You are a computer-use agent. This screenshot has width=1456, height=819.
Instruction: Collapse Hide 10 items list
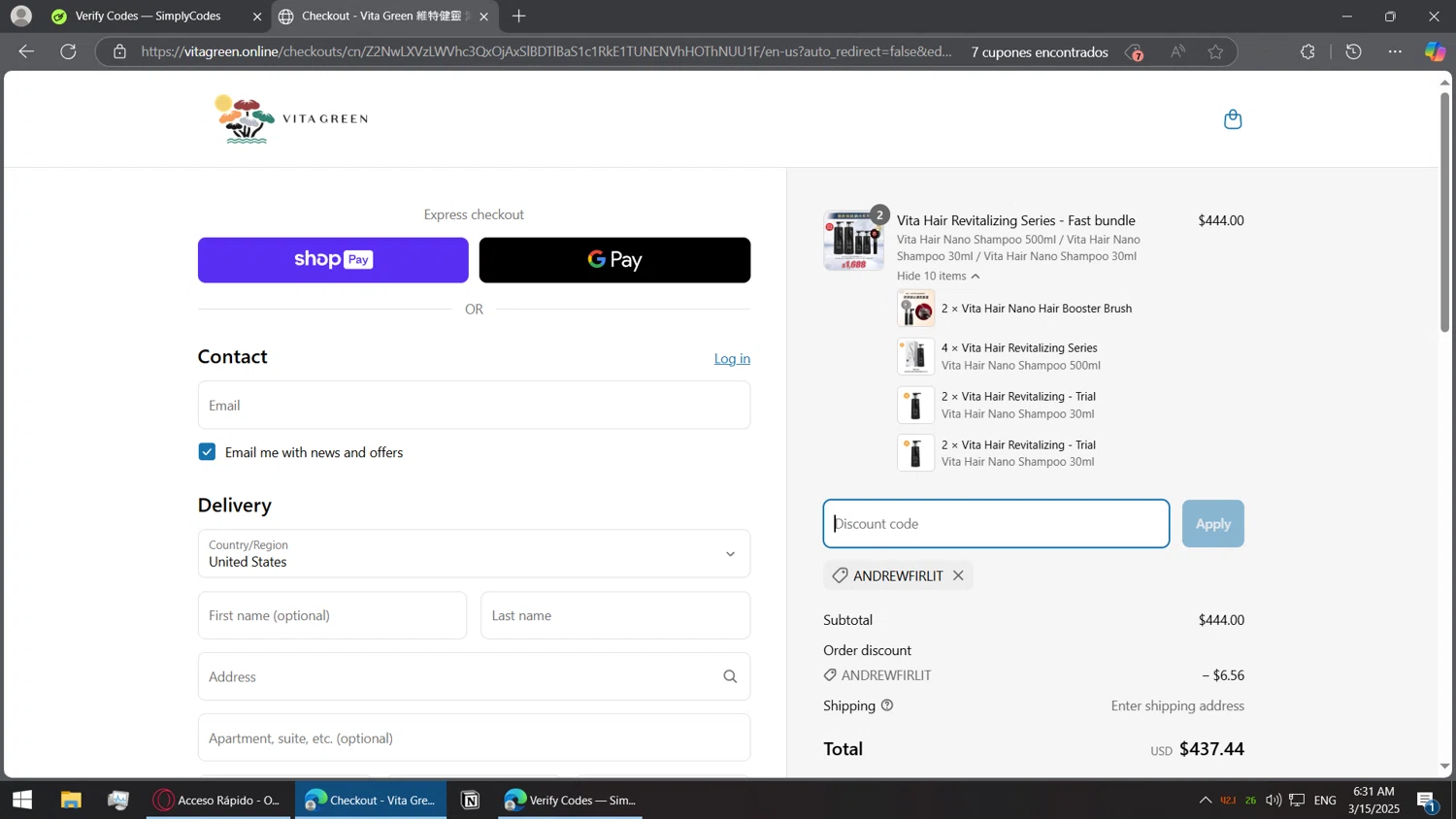coord(939,276)
